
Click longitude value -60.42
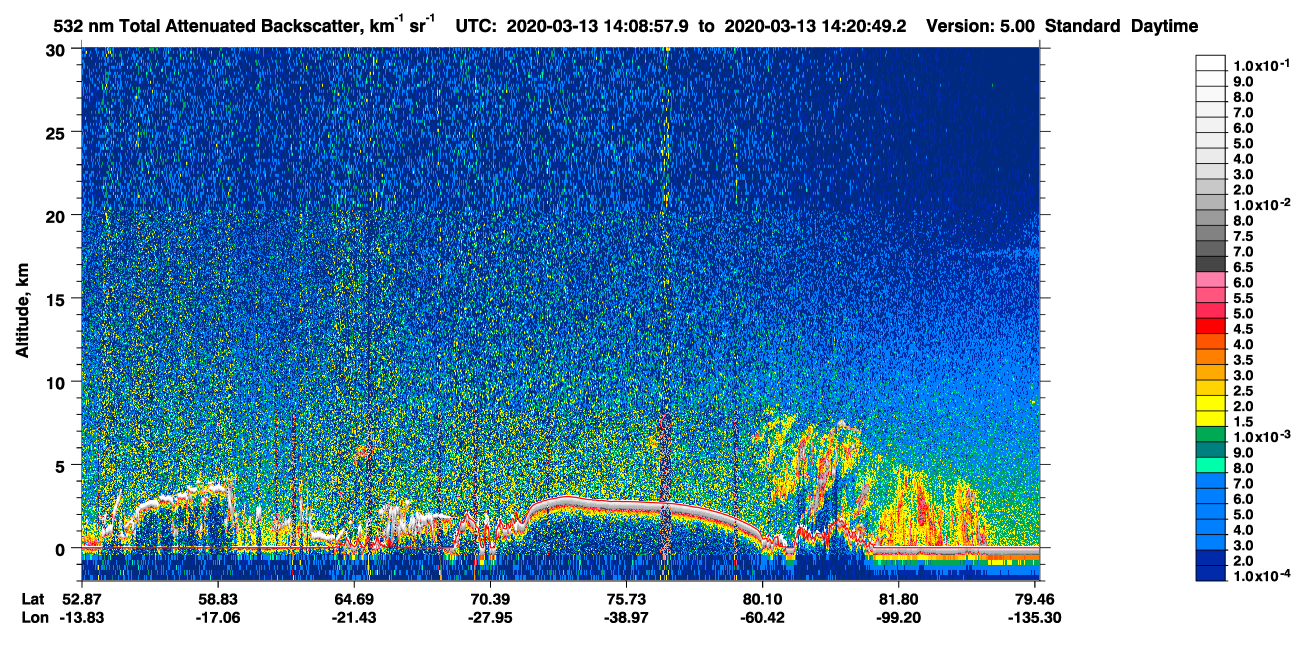(763, 617)
